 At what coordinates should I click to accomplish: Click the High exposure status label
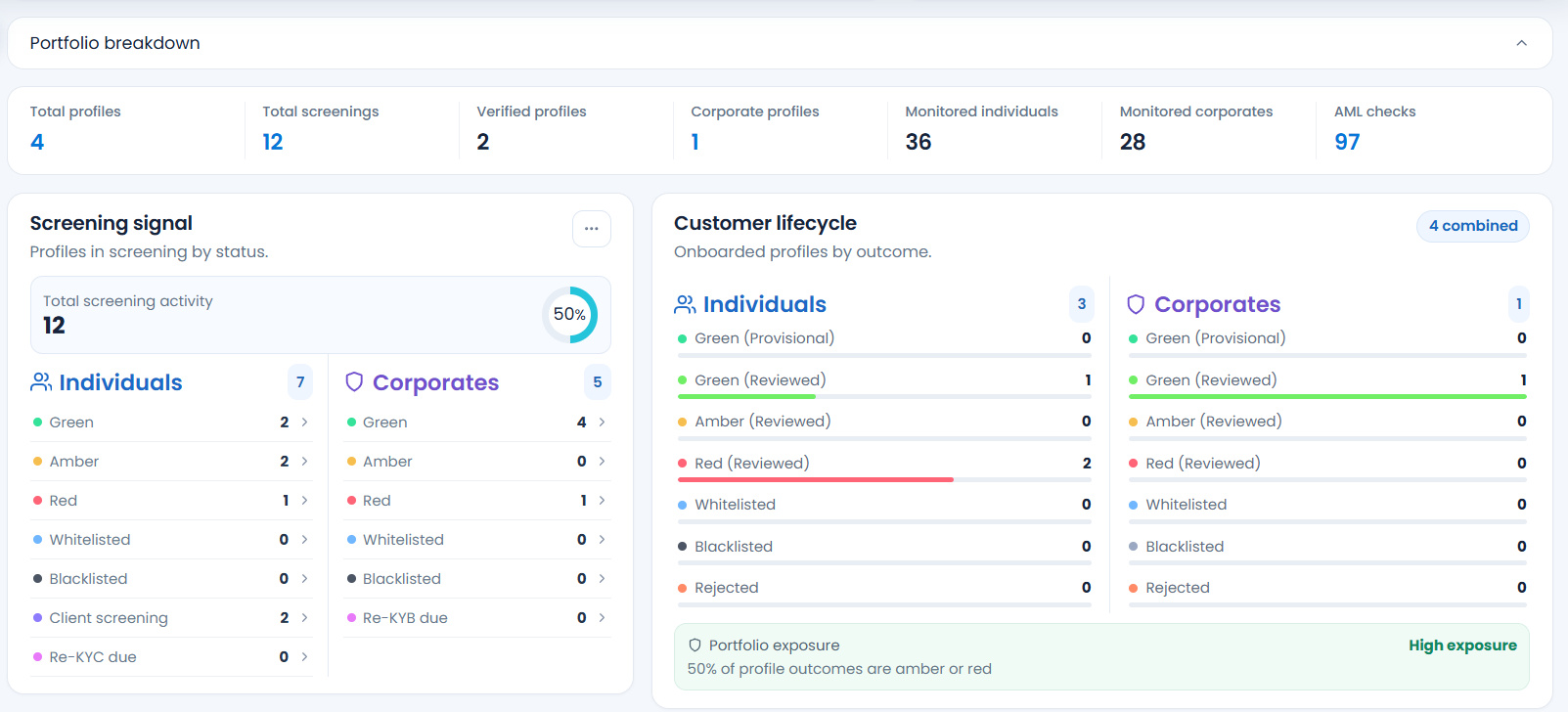pos(1462,645)
